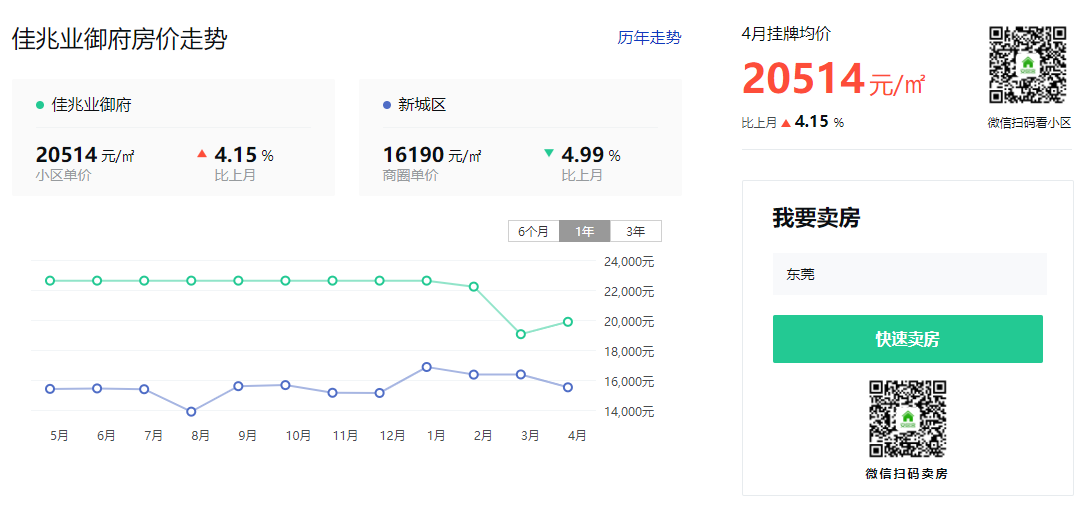Click the blue data point for 8月
Viewport: 1079px width, 507px height.
pyautogui.click(x=191, y=412)
